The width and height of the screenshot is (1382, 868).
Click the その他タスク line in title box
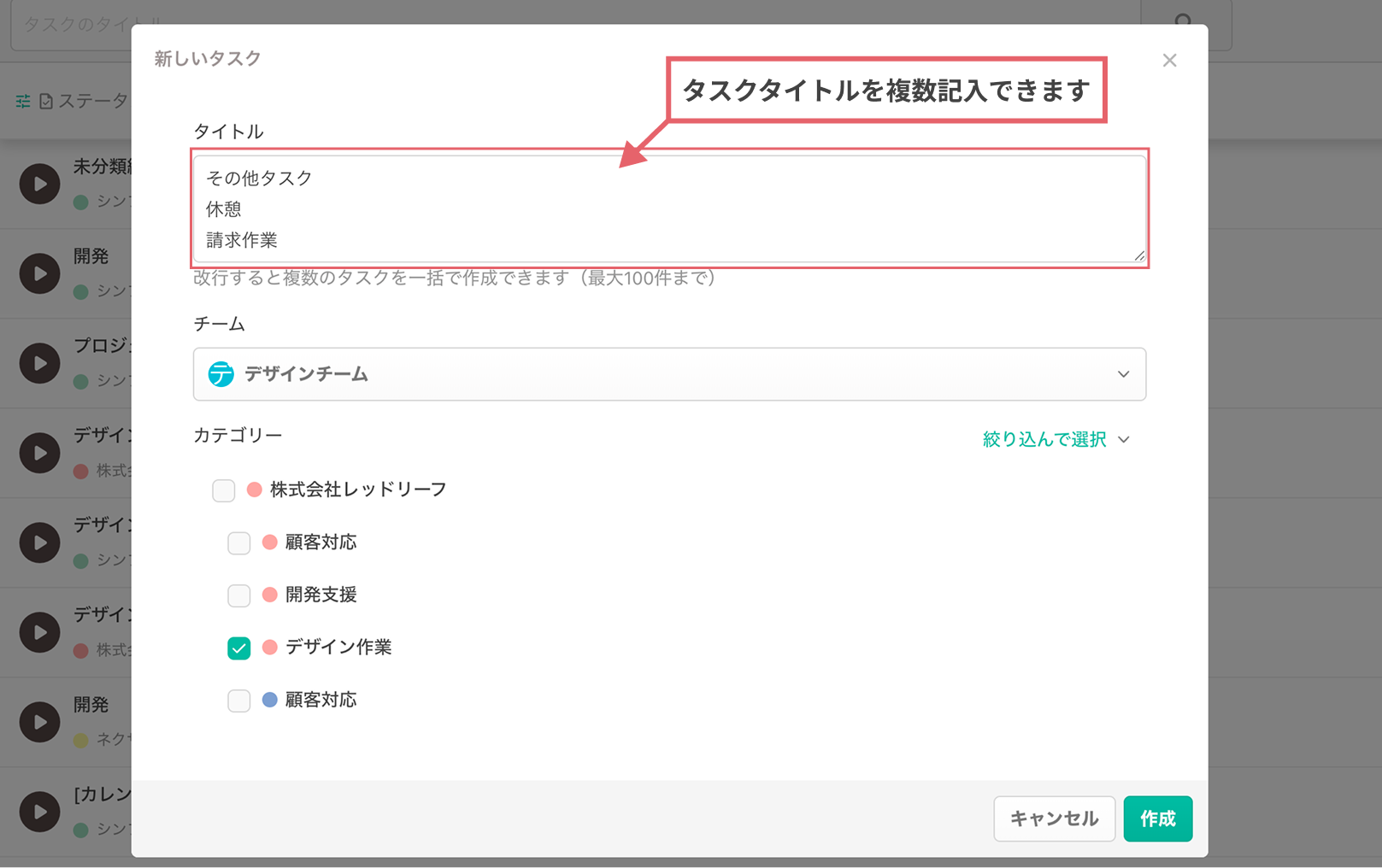(259, 178)
